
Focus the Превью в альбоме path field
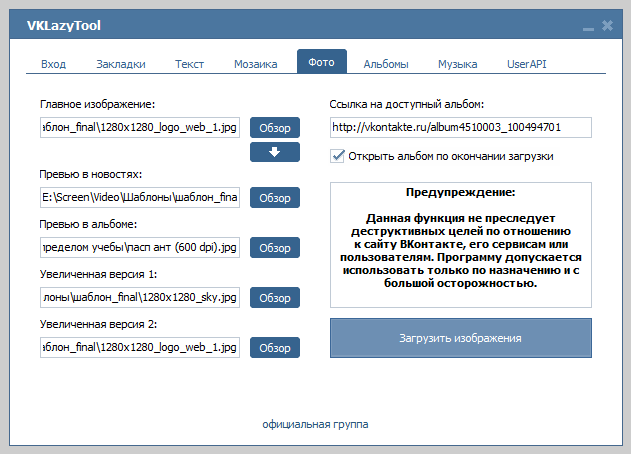(x=140, y=248)
